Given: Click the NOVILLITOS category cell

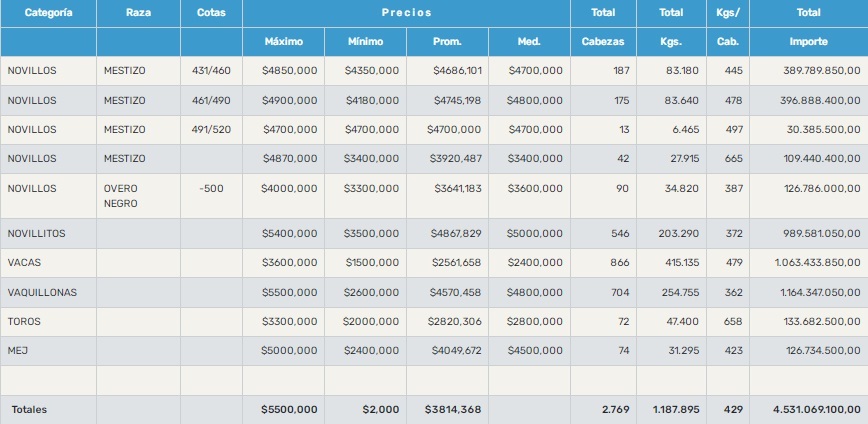Looking at the screenshot, I should click(x=36, y=233).
